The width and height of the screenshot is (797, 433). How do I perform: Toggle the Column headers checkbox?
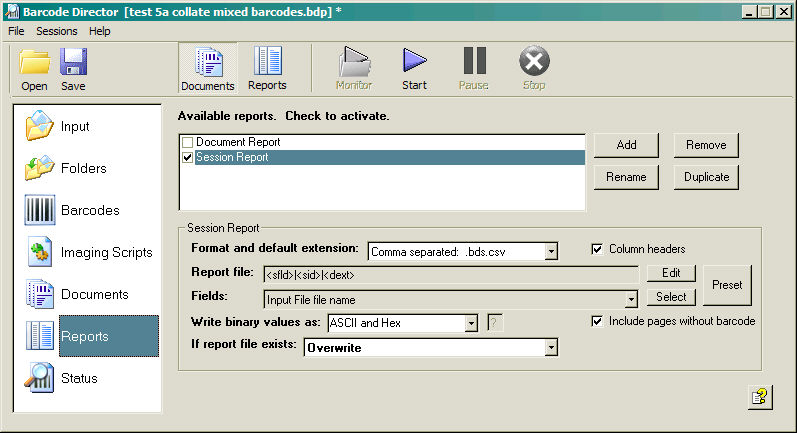click(598, 249)
